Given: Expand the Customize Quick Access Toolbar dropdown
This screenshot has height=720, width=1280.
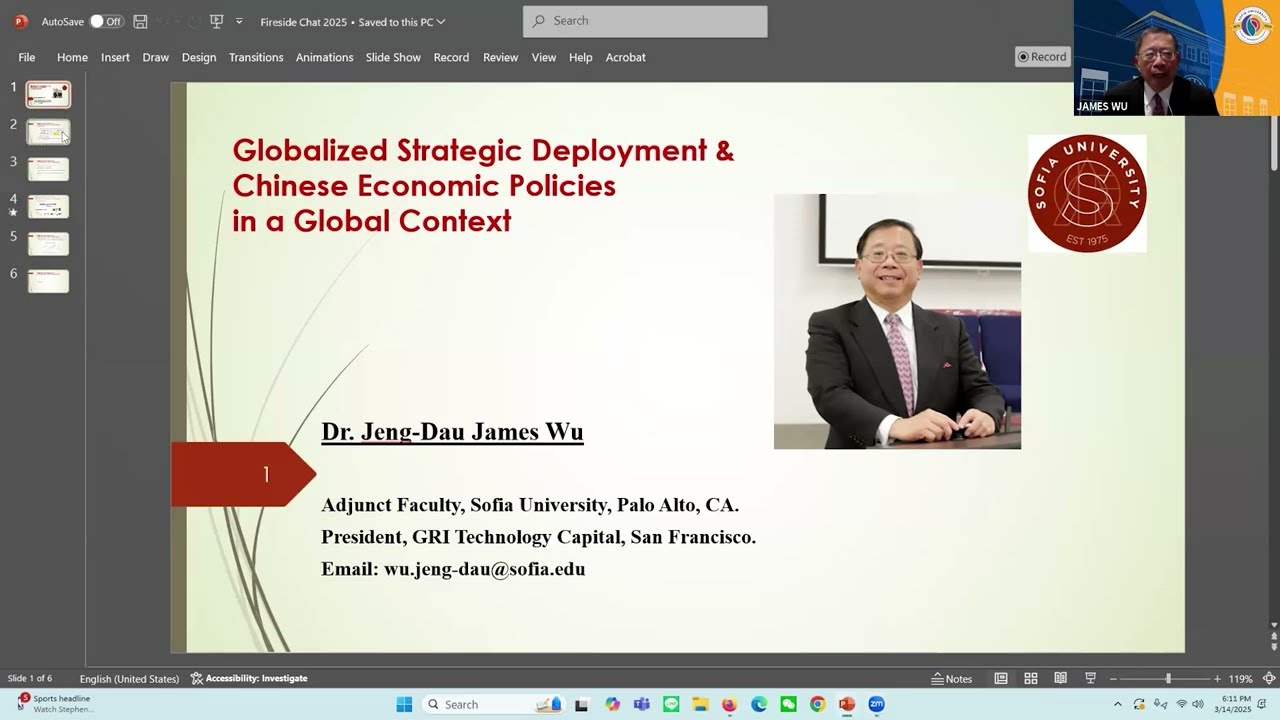Looking at the screenshot, I should click(239, 21).
